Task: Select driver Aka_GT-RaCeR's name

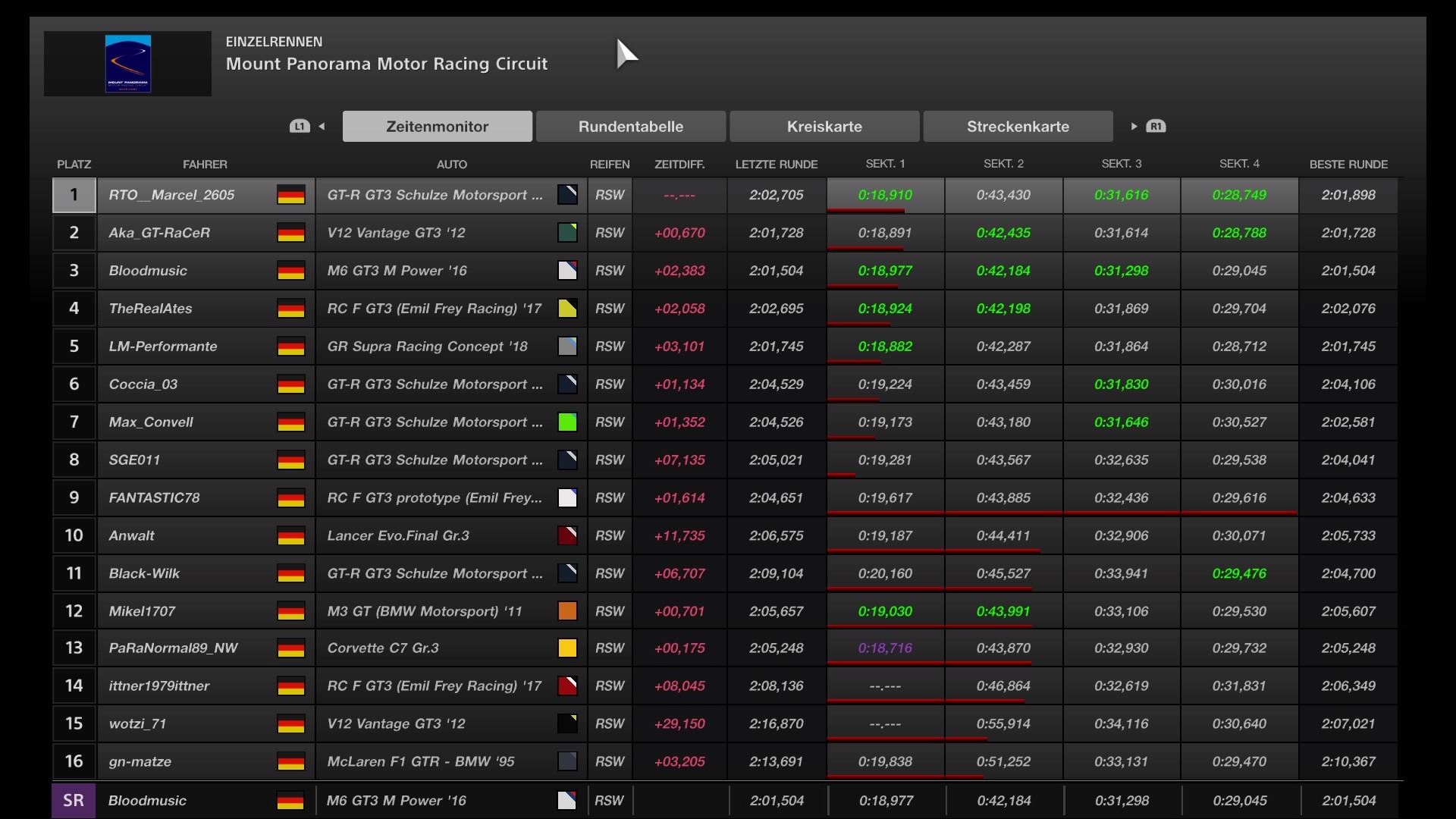Action: [x=159, y=233]
